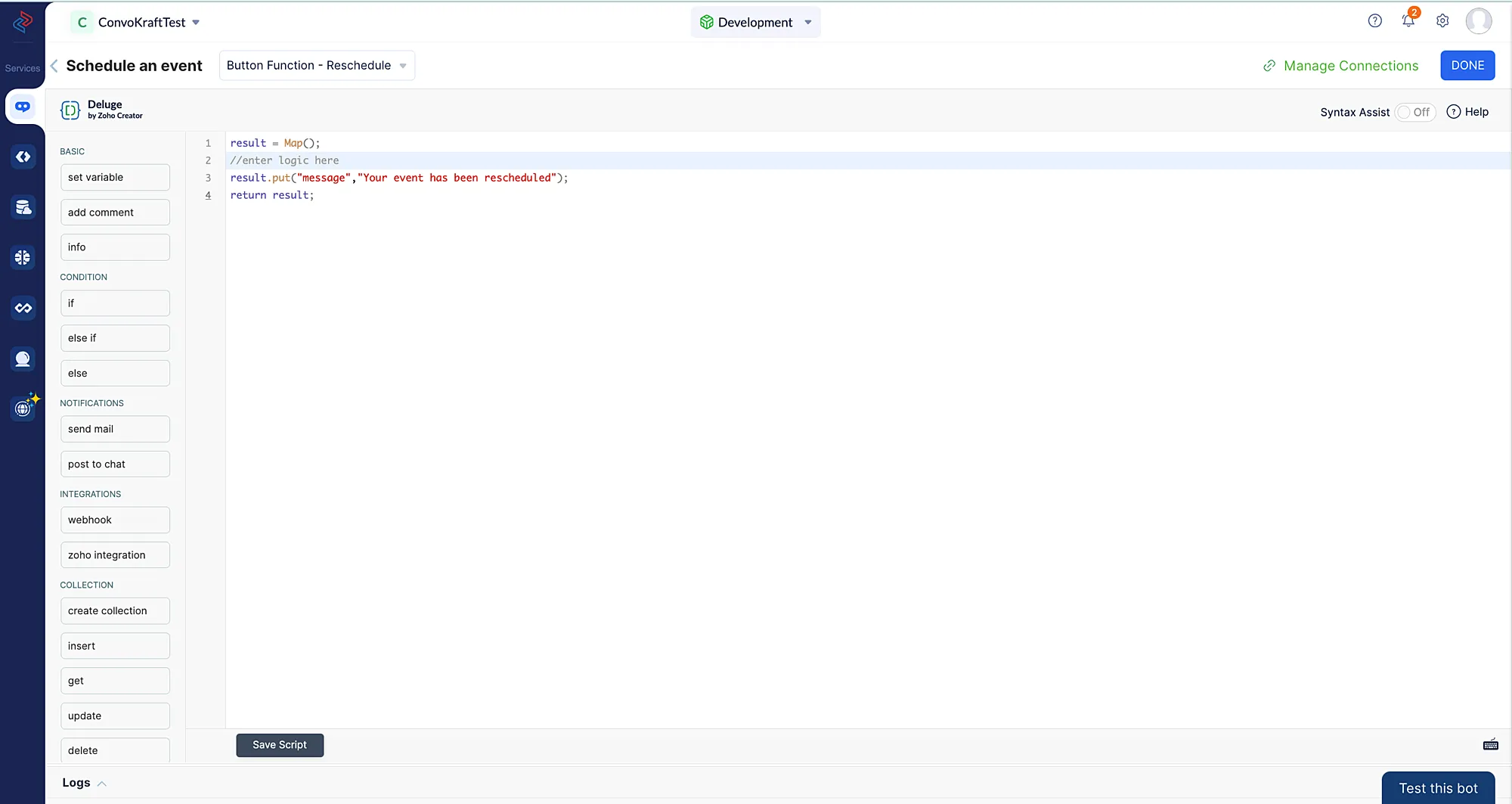Click the chatbot icon in left sidebar
The image size is (1512, 804).
[x=23, y=107]
